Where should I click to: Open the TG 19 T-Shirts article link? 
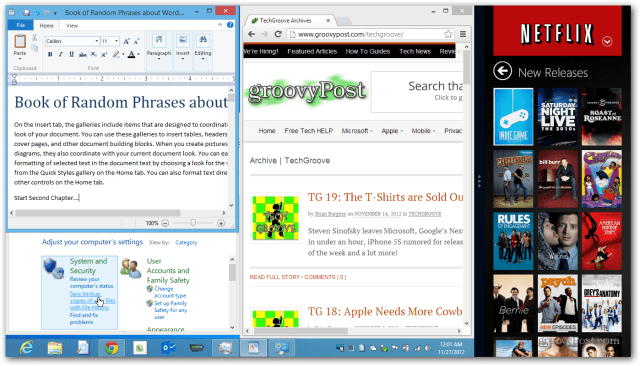click(385, 197)
